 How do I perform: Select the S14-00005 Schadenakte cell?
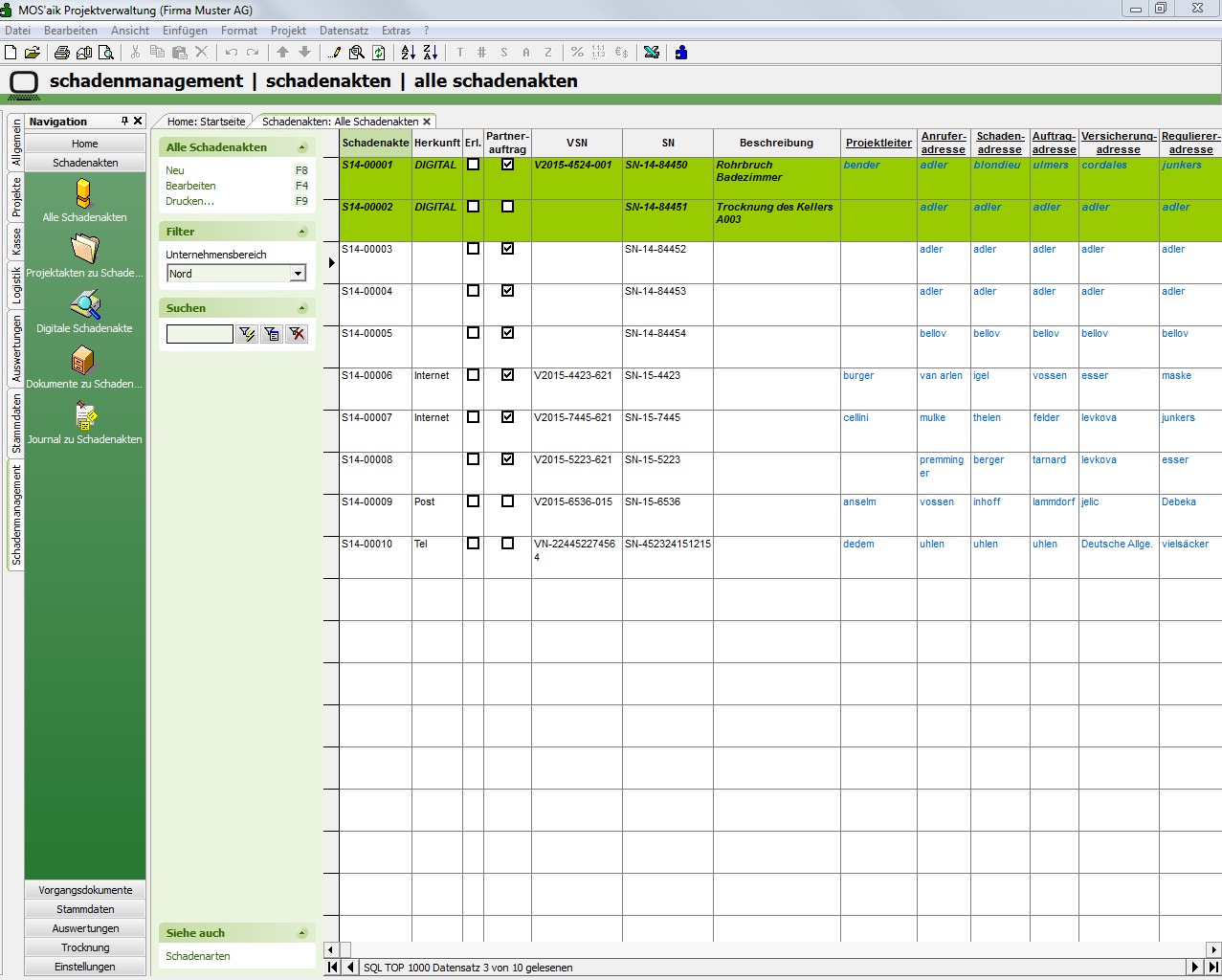(375, 346)
